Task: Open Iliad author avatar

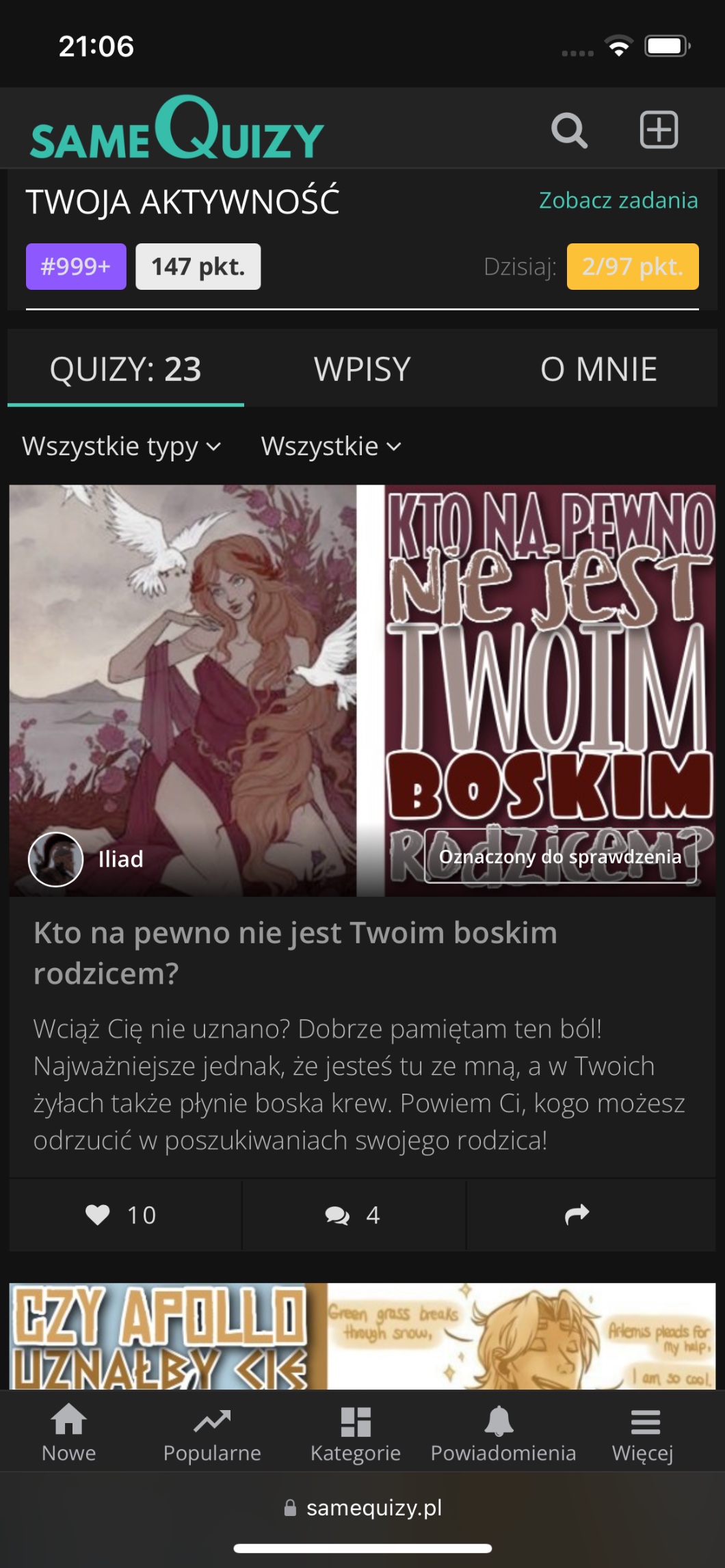Action: pos(55,859)
